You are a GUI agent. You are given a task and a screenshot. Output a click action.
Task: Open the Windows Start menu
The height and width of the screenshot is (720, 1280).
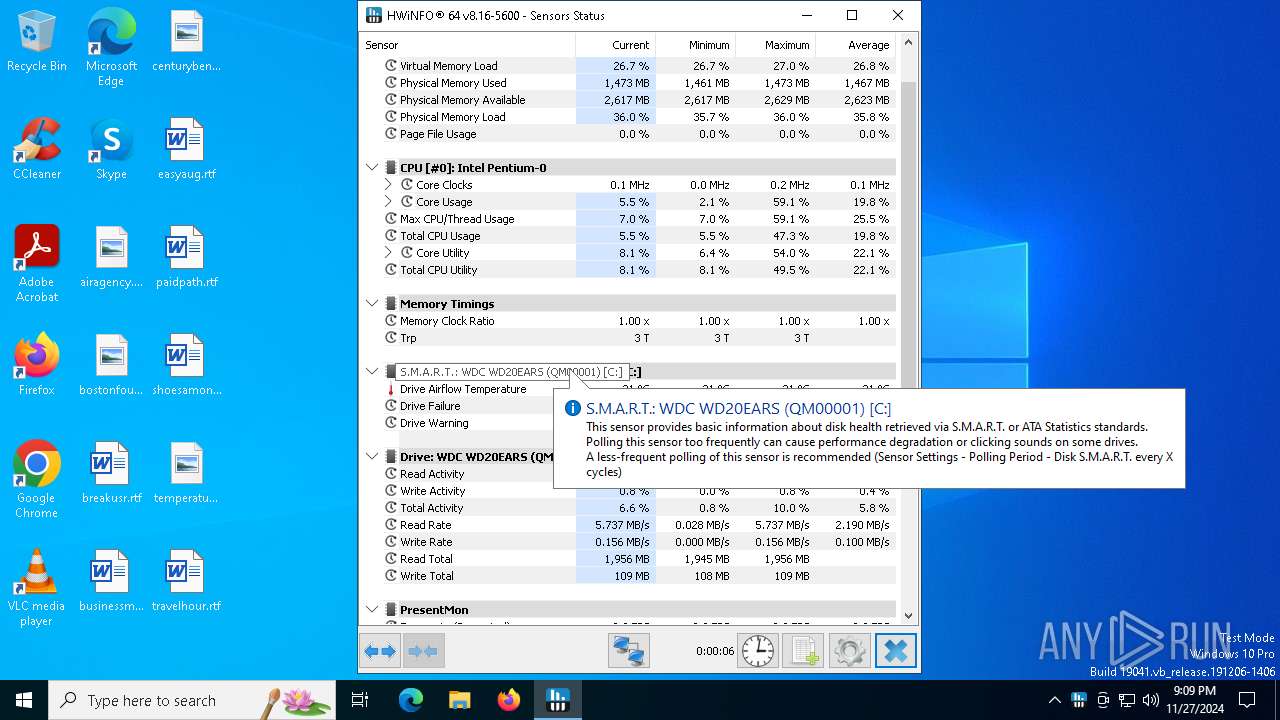tap(24, 700)
